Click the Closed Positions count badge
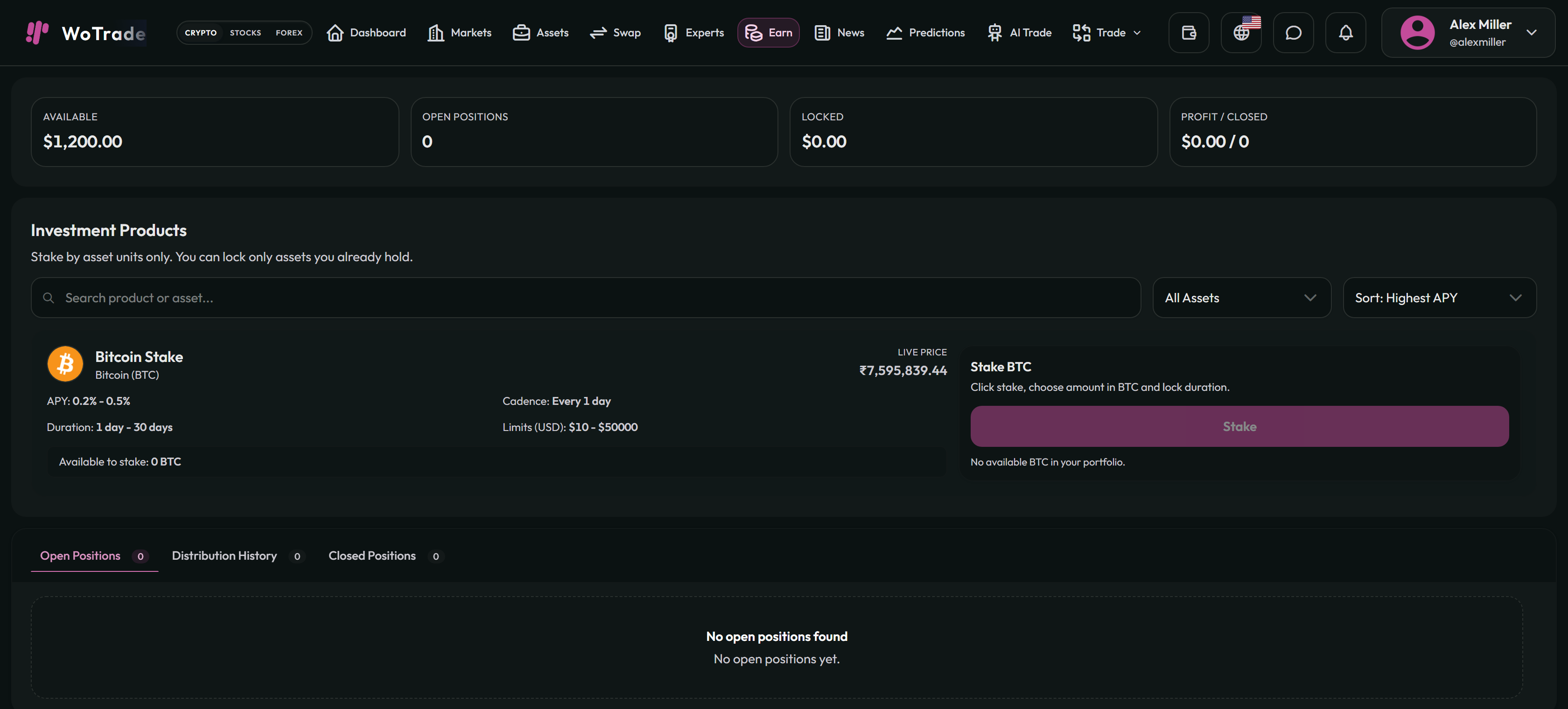Image resolution: width=1568 pixels, height=709 pixels. pos(435,556)
